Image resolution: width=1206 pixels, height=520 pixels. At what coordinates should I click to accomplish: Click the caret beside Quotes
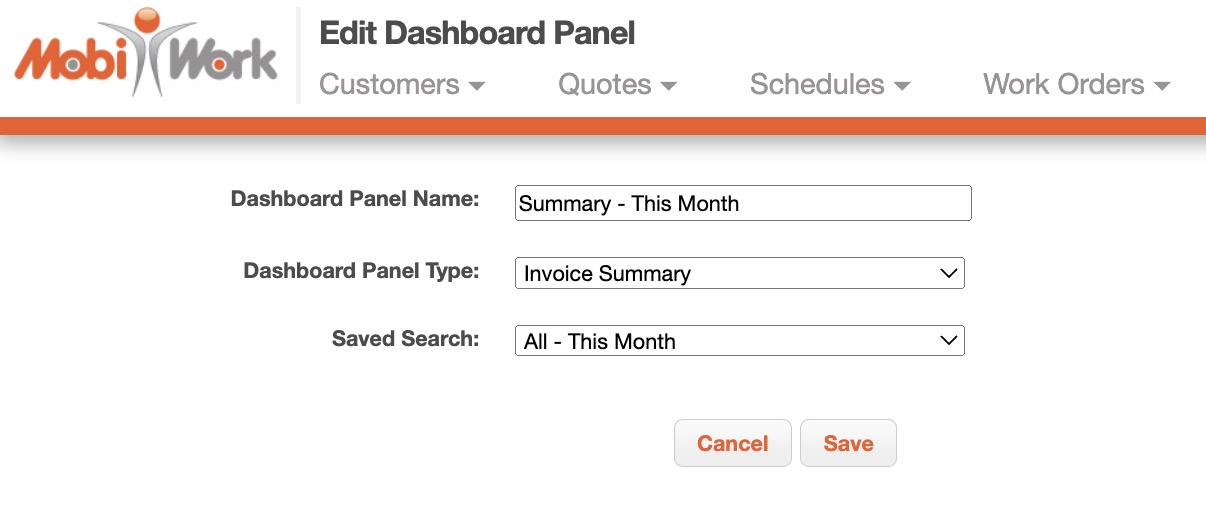coord(669,87)
